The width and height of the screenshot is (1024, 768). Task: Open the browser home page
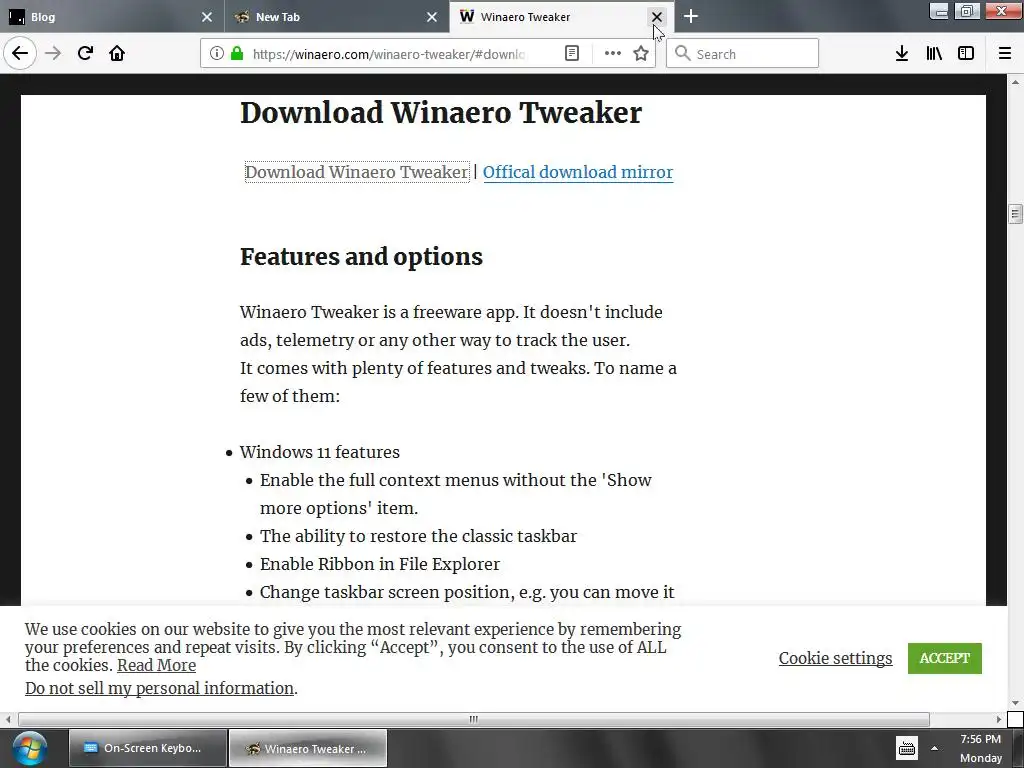(x=117, y=53)
